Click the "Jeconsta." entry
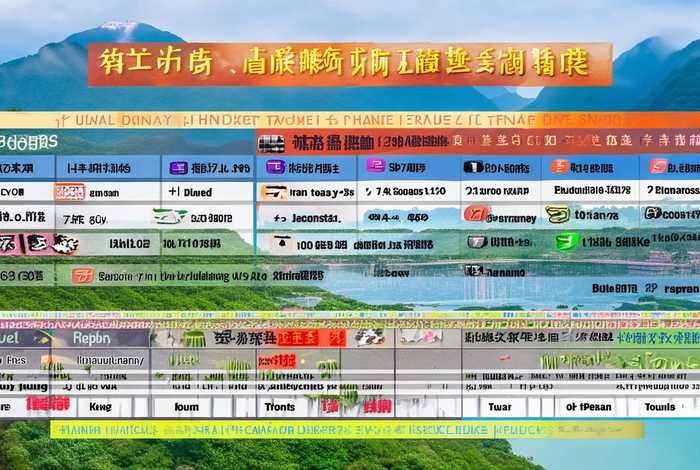The image size is (700, 470). pos(317,218)
